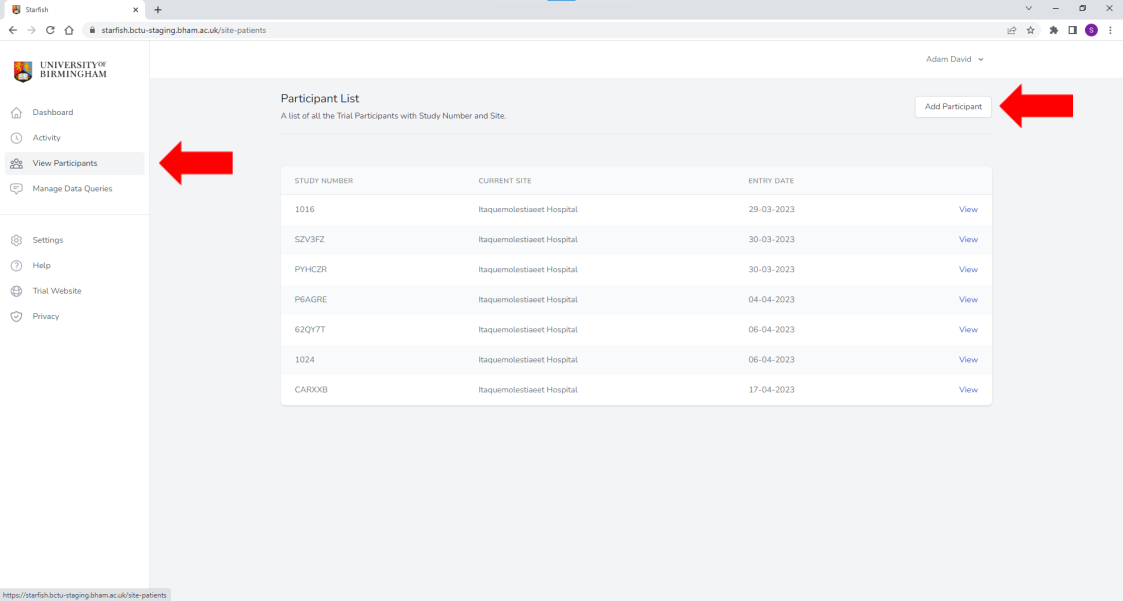
Task: Open the Chrome three-dot menu
Action: [1110, 30]
